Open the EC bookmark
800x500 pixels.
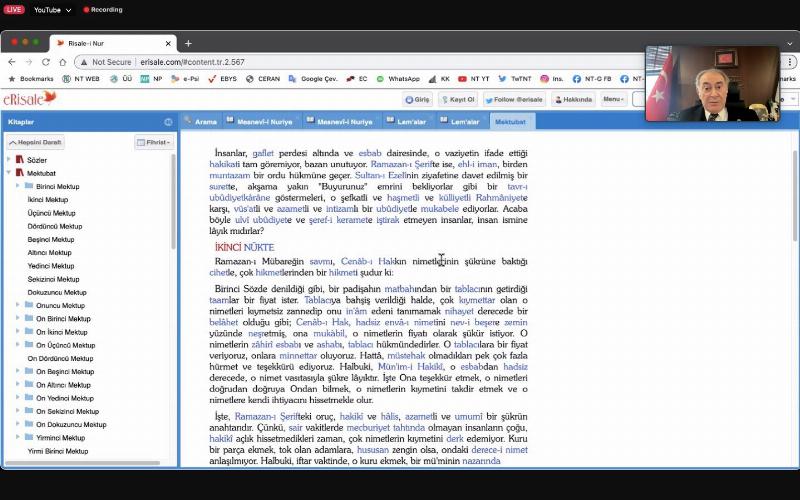point(357,79)
